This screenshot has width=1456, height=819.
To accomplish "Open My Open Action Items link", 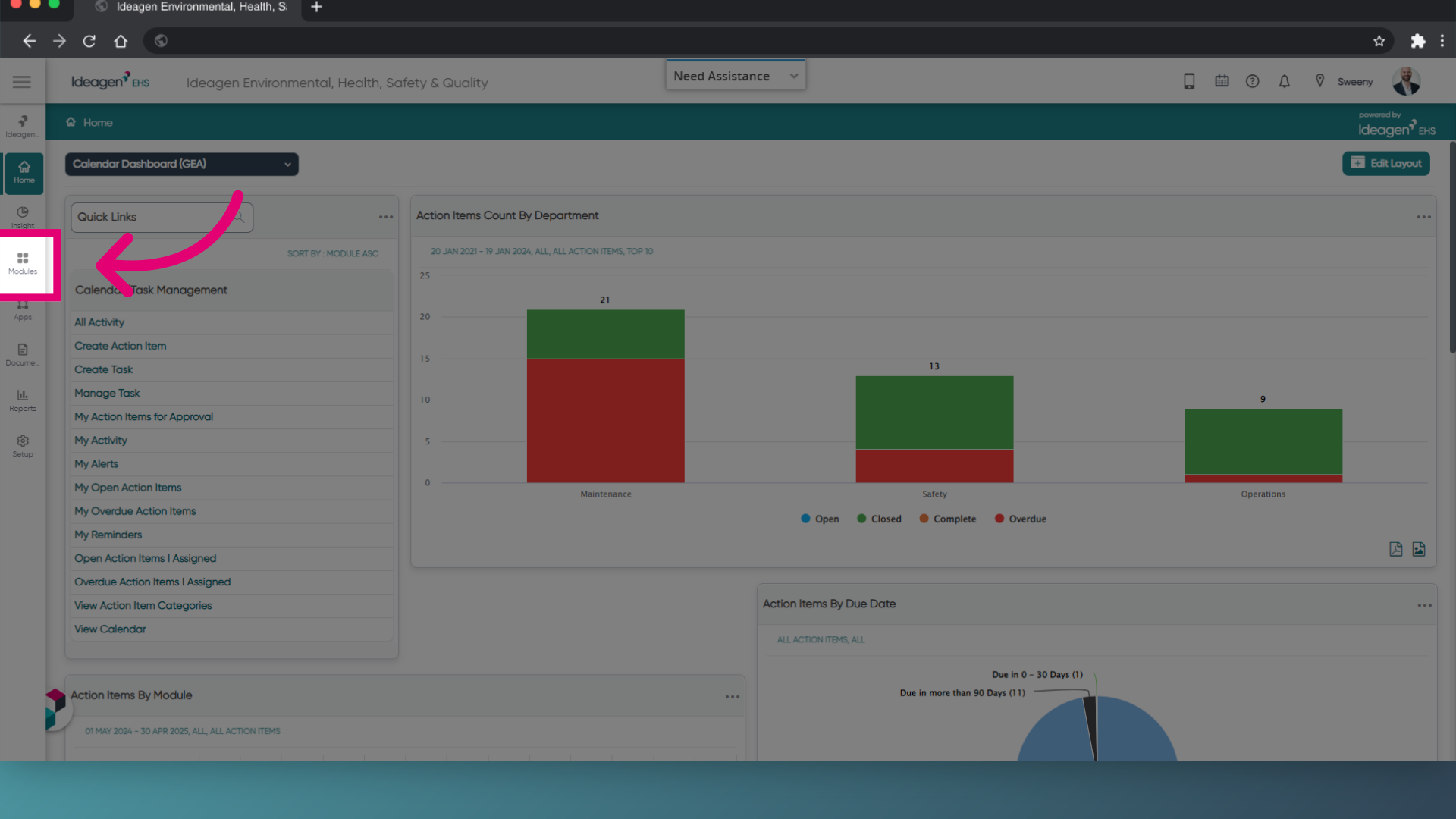I will 127,487.
